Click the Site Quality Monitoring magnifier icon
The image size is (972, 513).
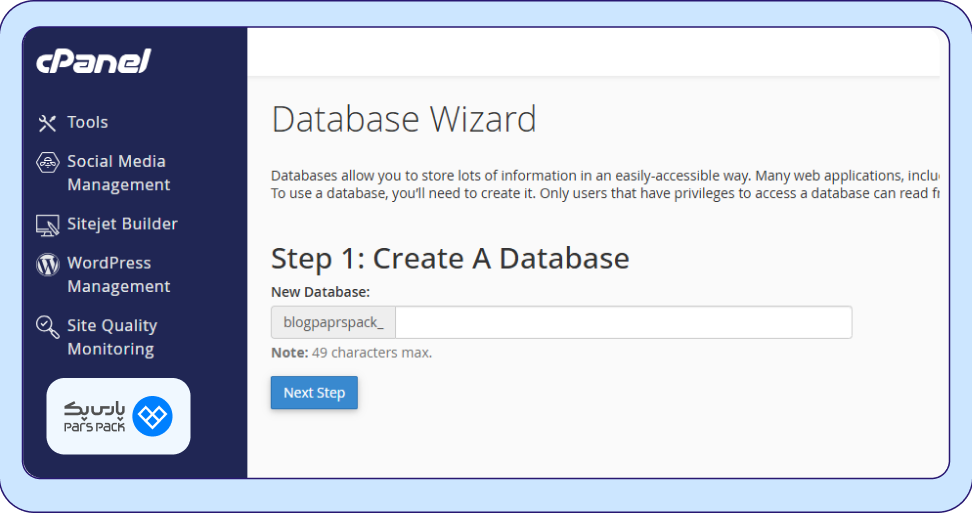tap(48, 327)
